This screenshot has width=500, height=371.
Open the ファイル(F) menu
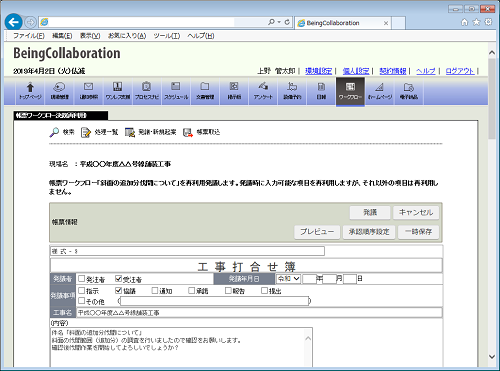[29, 36]
